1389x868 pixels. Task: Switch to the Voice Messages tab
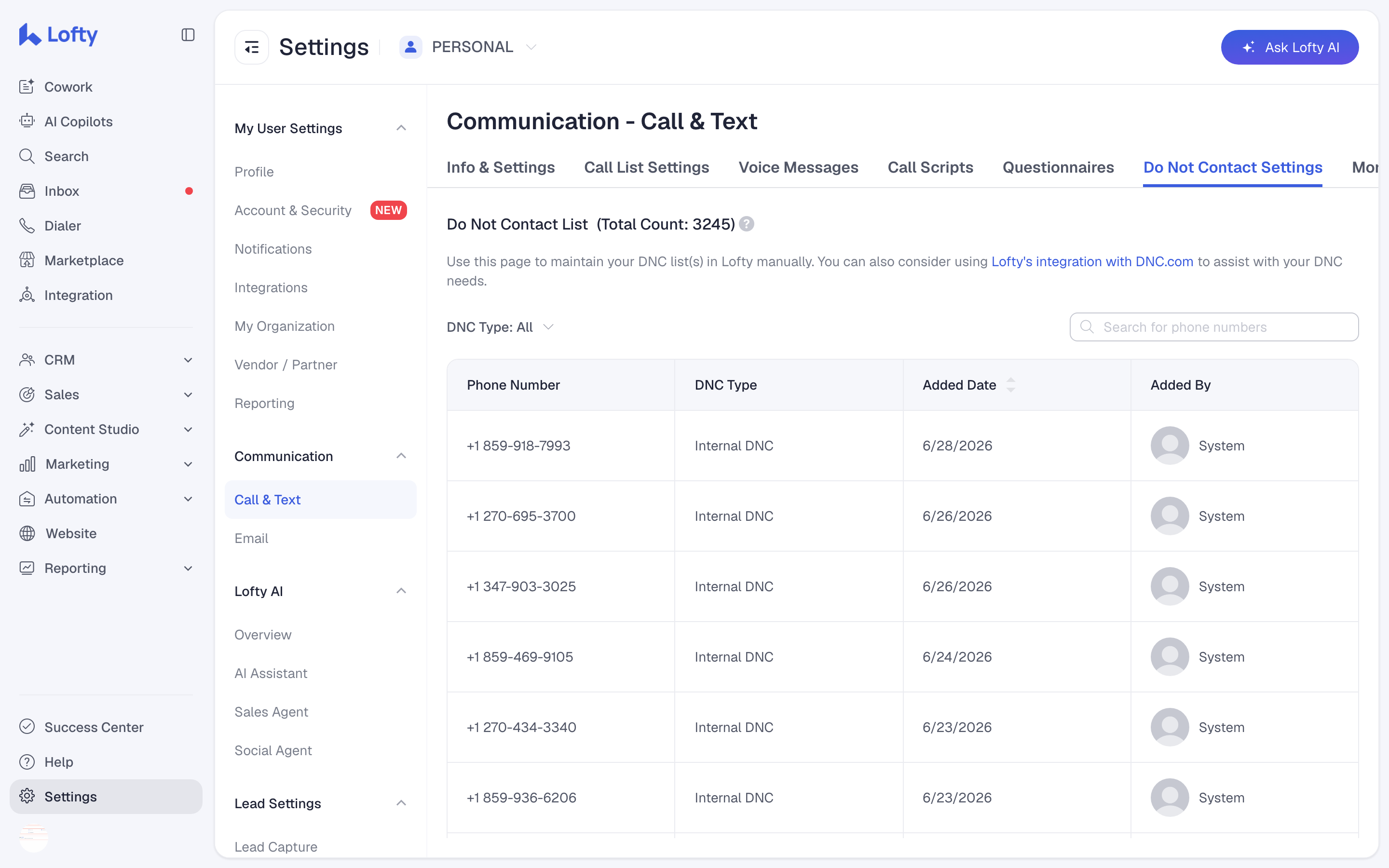pos(798,168)
